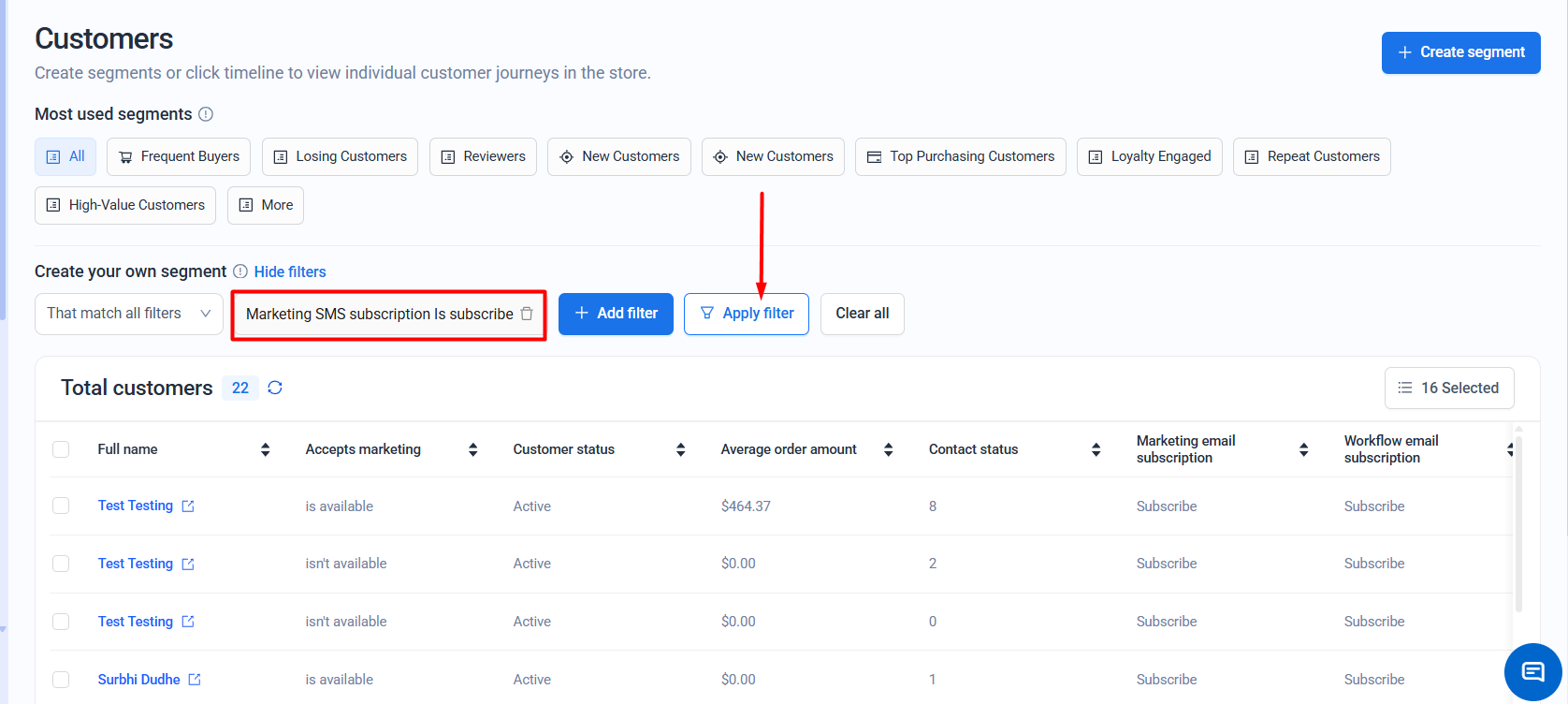Image resolution: width=1568 pixels, height=704 pixels.
Task: Hide filters via the link
Action: tap(290, 271)
